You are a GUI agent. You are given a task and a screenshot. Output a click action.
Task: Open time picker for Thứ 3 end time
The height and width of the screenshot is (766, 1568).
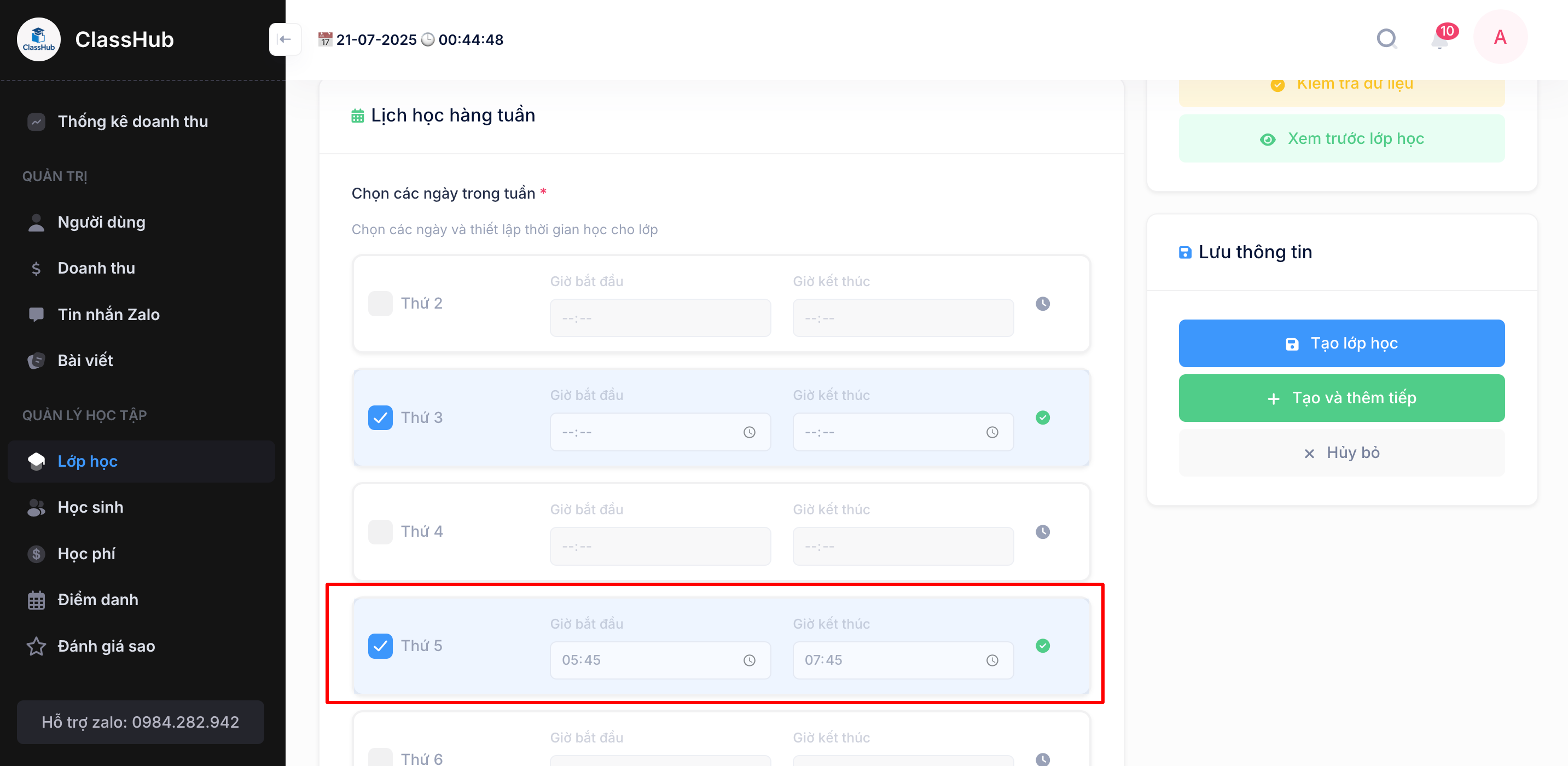tap(991, 432)
